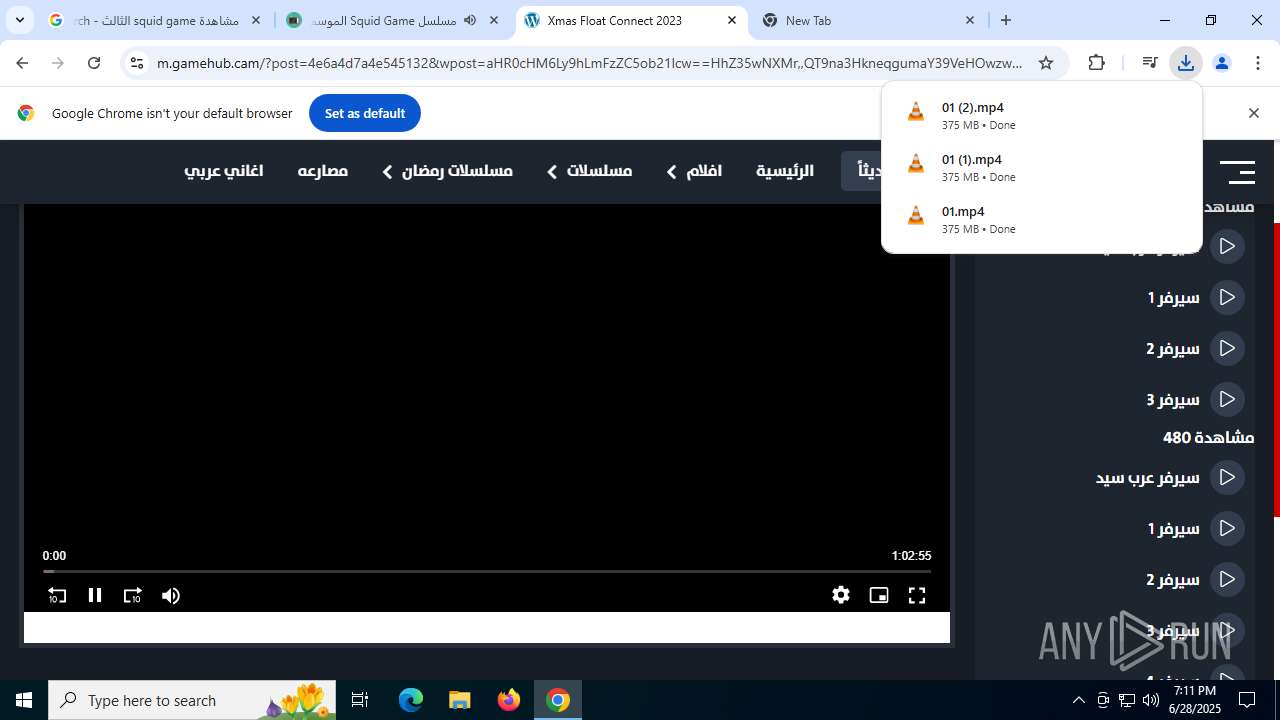The height and width of the screenshot is (720, 1280).
Task: Click VLC icon for 01 (1).mp4
Action: point(915,164)
